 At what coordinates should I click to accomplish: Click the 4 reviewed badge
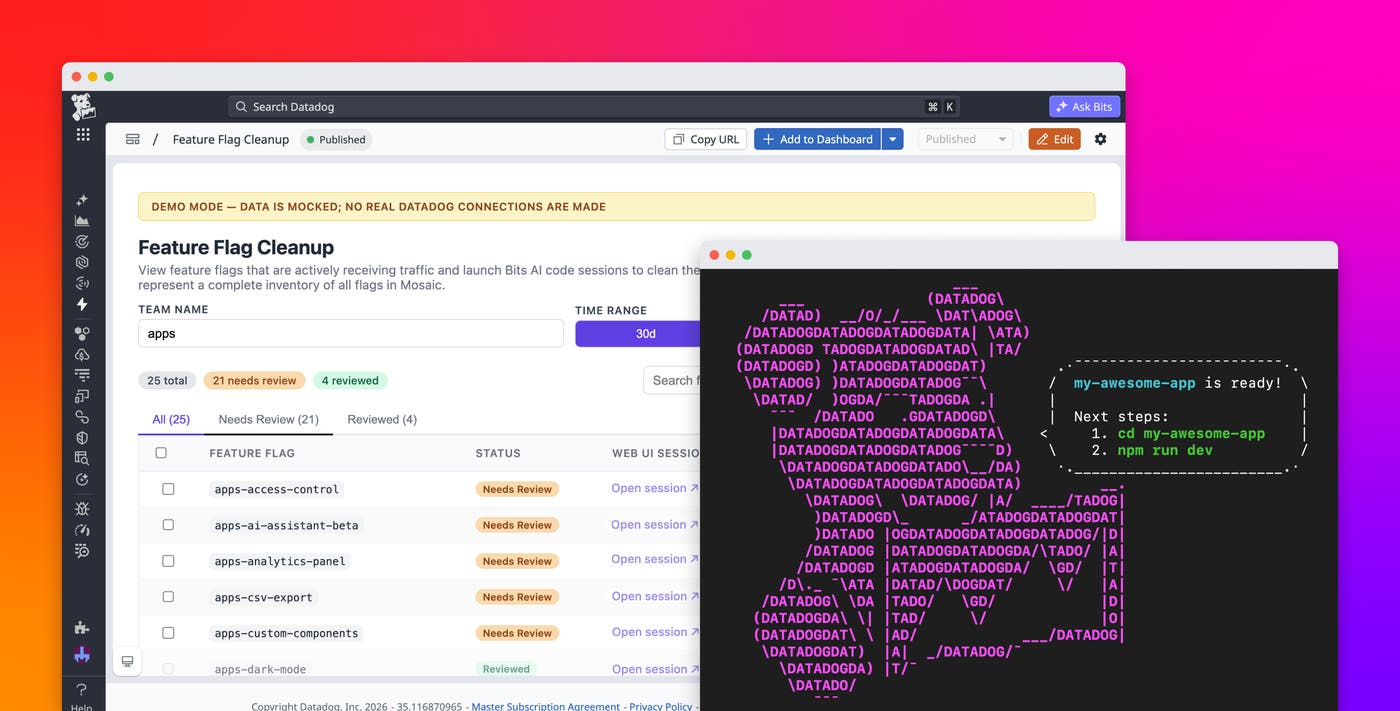click(350, 380)
